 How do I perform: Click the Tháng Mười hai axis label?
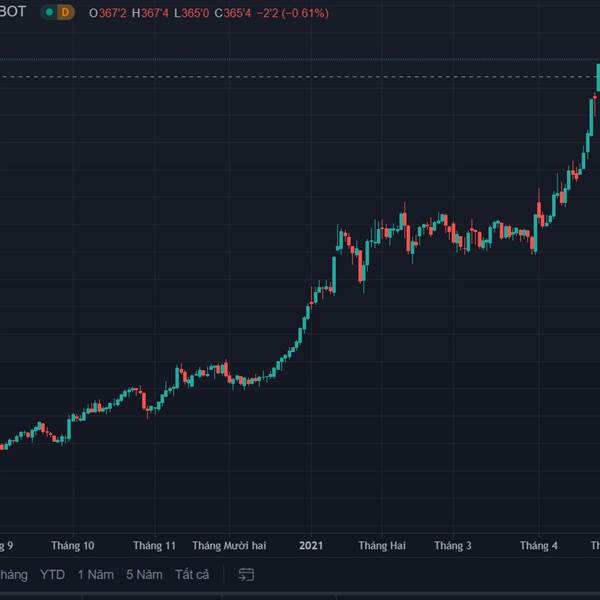click(x=229, y=546)
